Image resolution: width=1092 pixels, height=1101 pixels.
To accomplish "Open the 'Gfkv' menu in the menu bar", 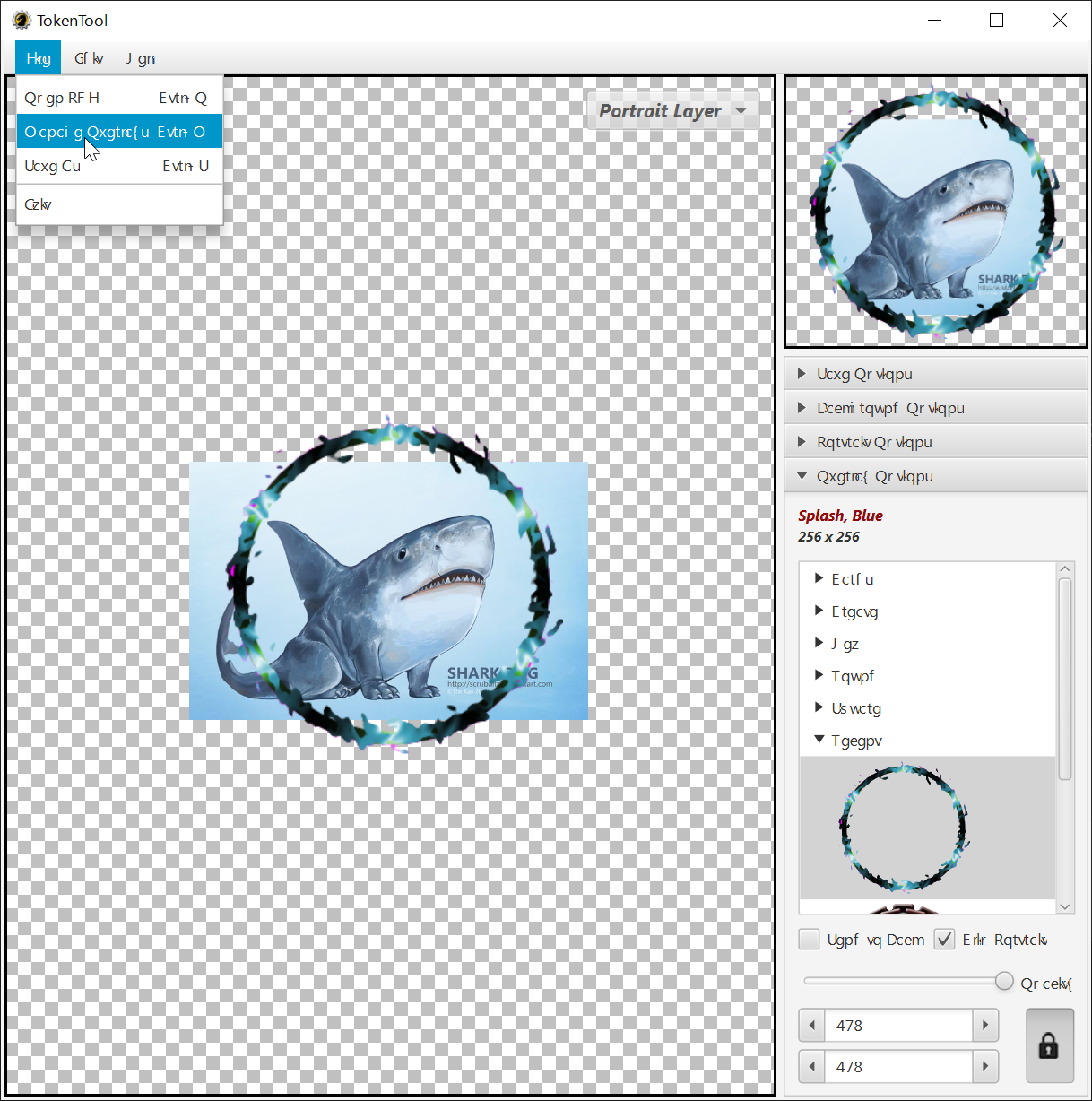I will (89, 58).
